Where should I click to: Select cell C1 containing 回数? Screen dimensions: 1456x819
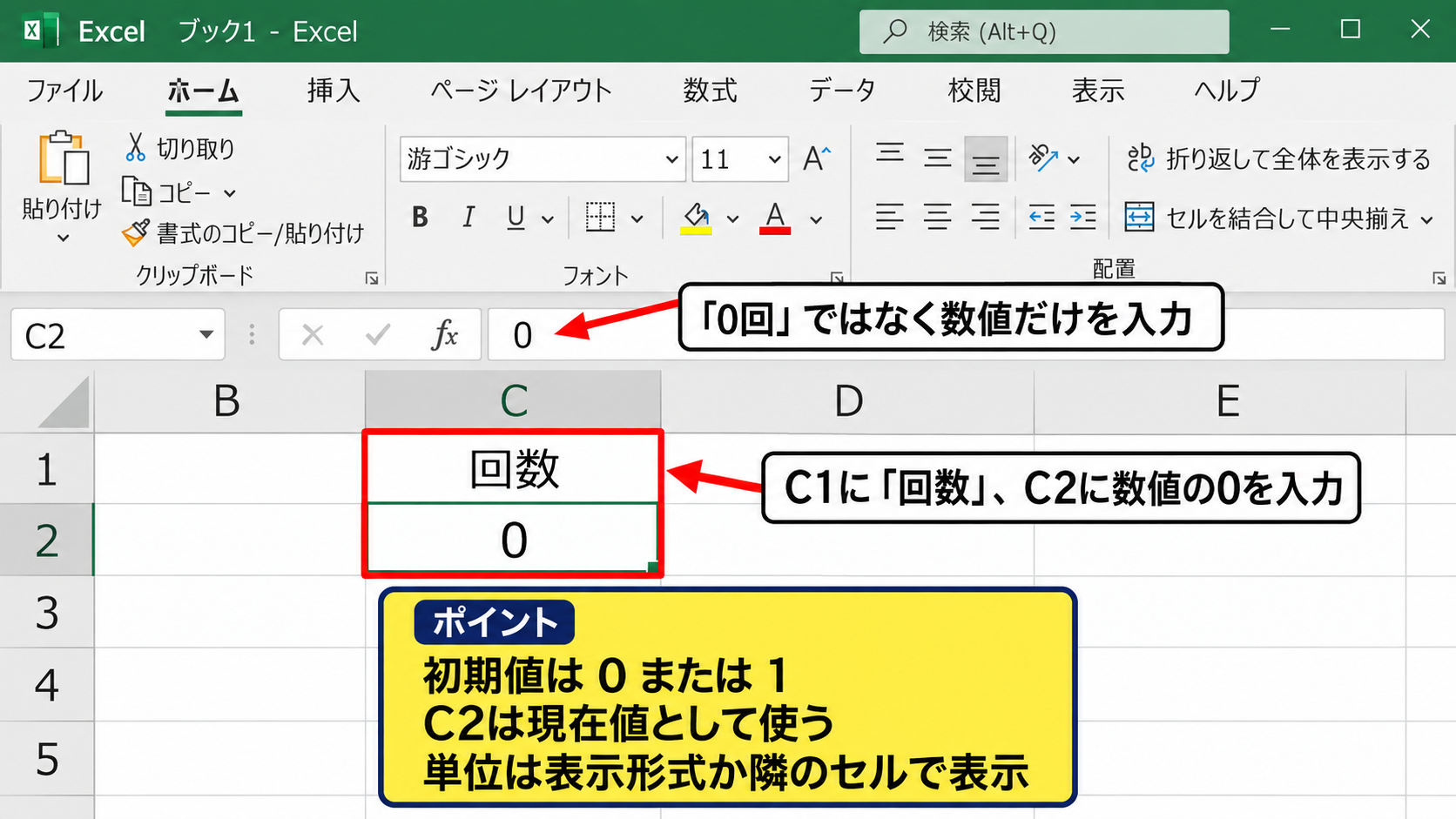click(513, 469)
